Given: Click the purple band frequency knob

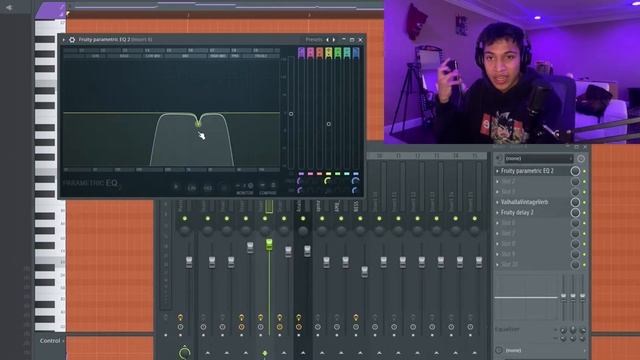Looking at the screenshot, I should (300, 181).
